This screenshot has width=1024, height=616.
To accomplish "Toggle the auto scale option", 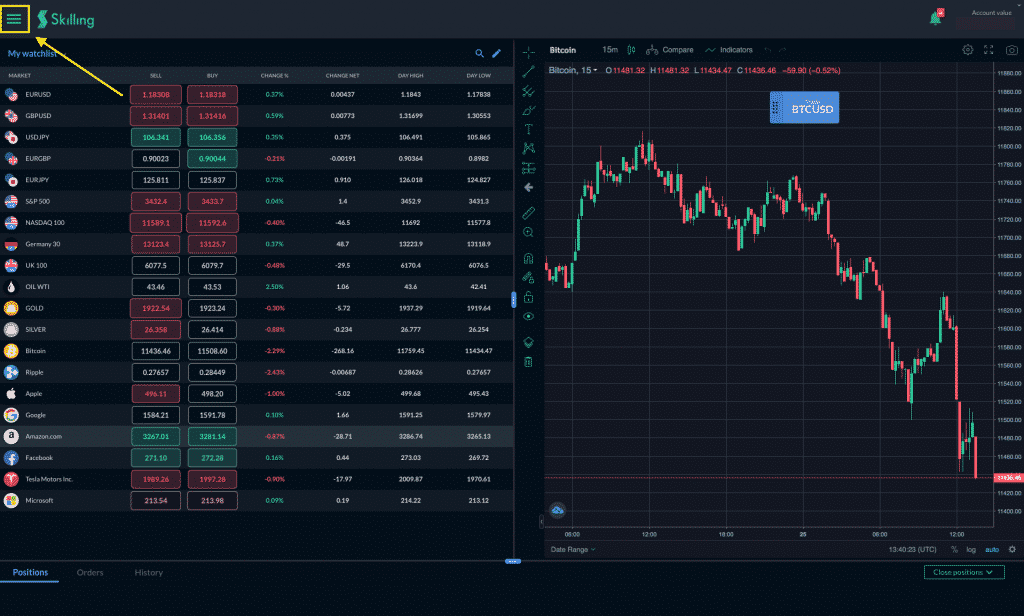I will tap(991, 549).
